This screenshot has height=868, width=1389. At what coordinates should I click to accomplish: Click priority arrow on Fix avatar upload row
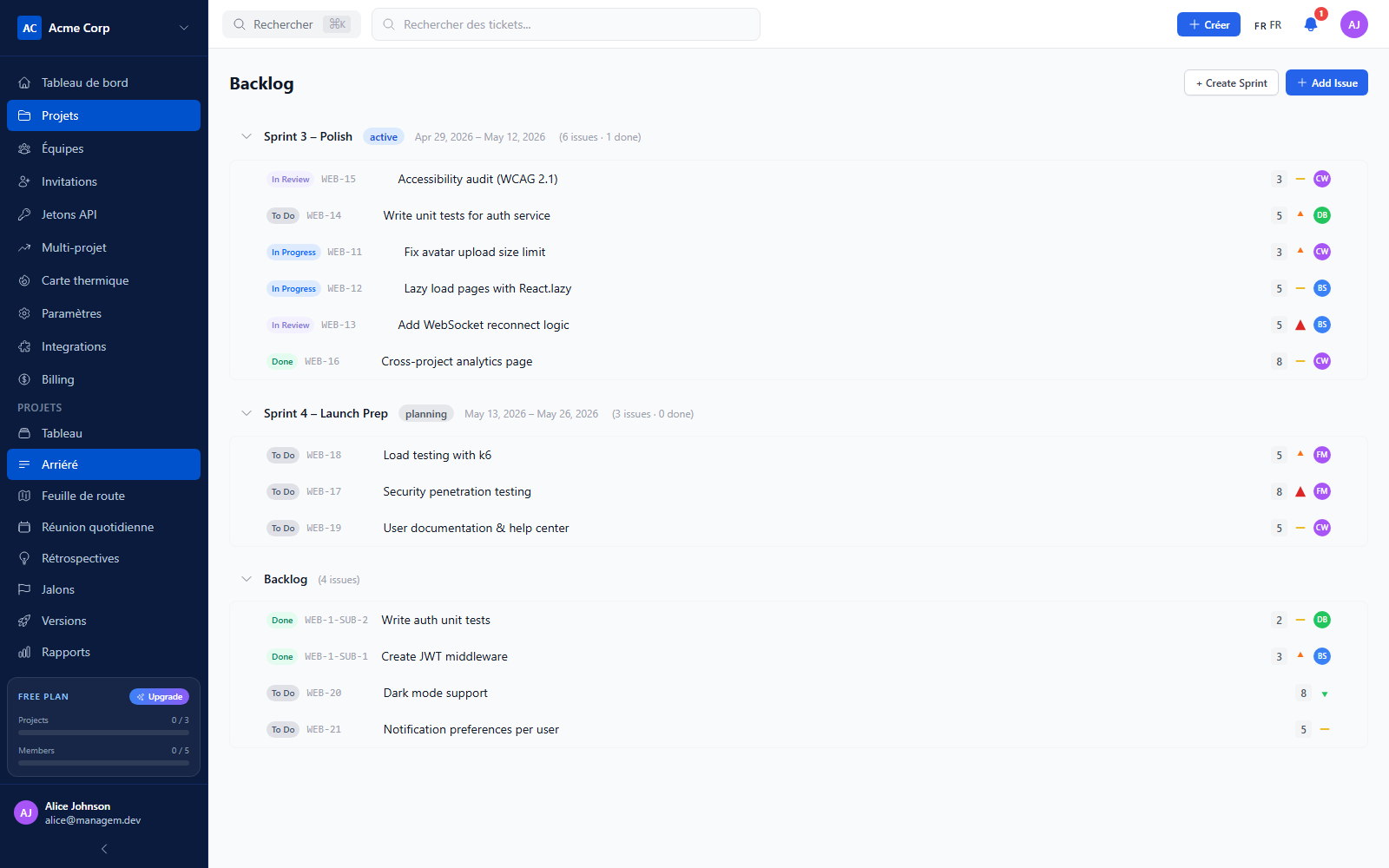pyautogui.click(x=1300, y=251)
